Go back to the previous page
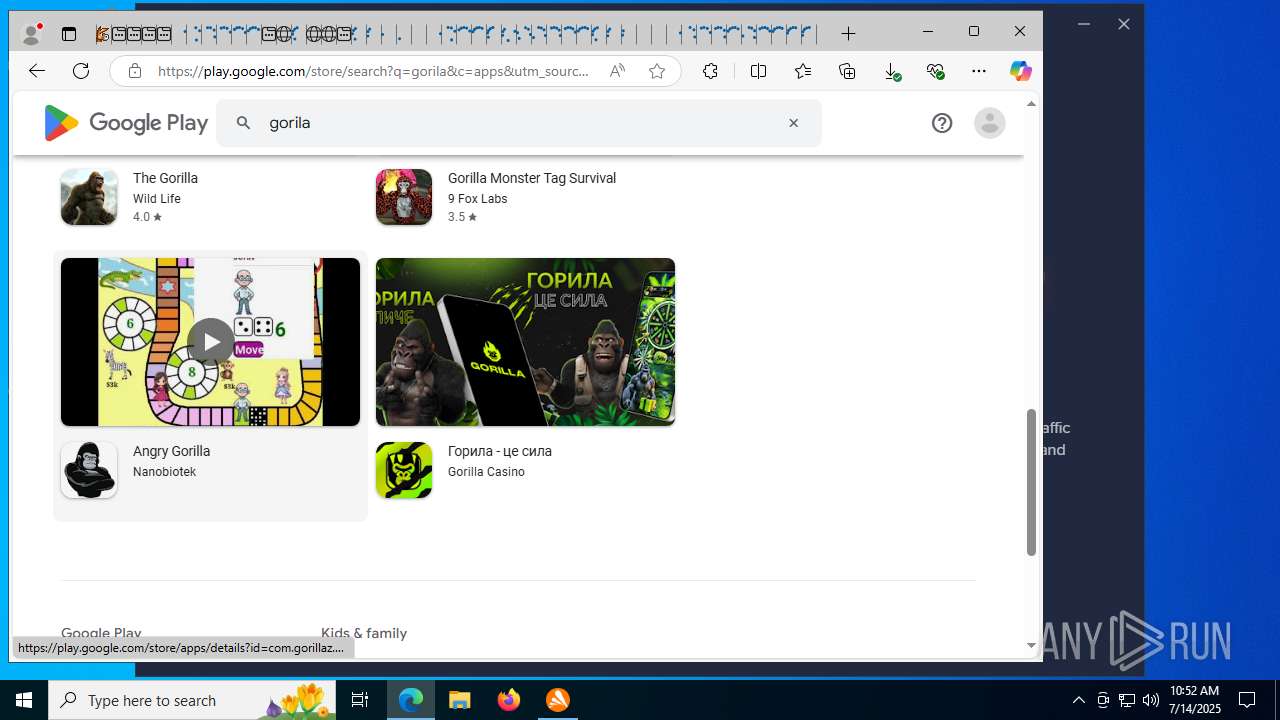The width and height of the screenshot is (1280, 720). (37, 71)
